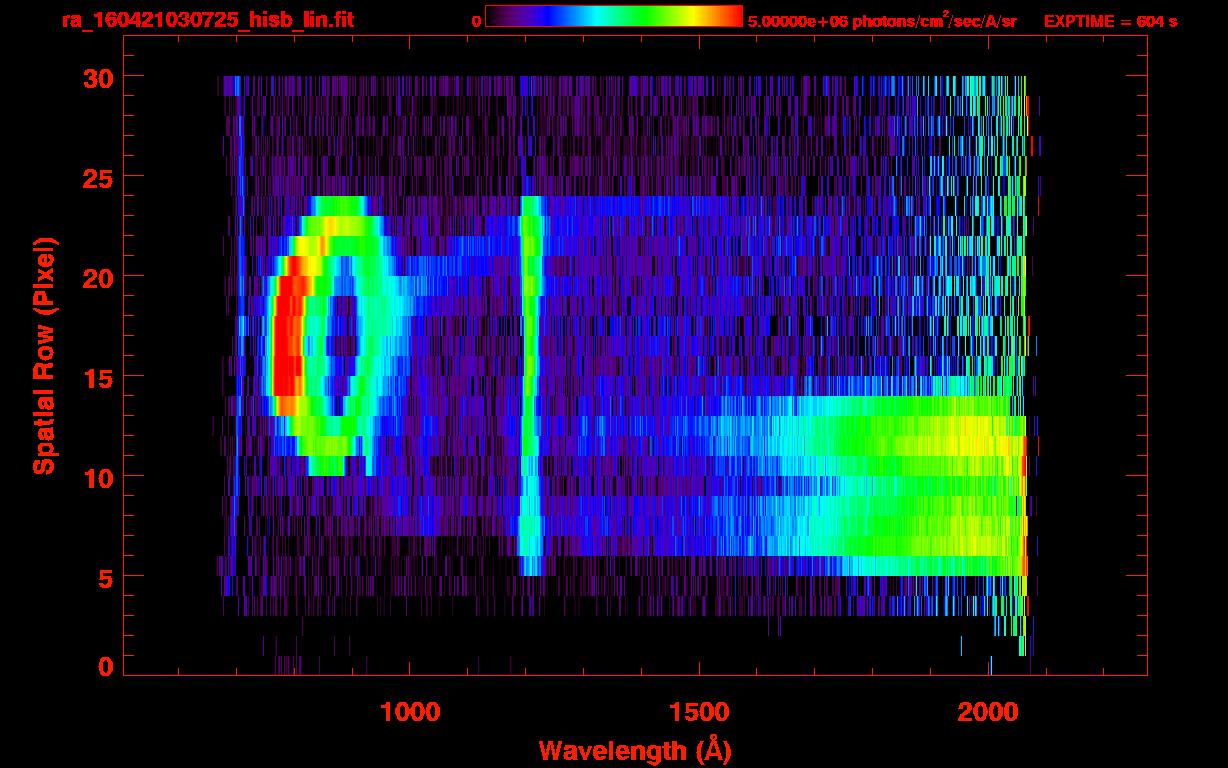Click the EXPTIME = 604 s text
The width and height of the screenshot is (1228, 768).
coord(1110,21)
